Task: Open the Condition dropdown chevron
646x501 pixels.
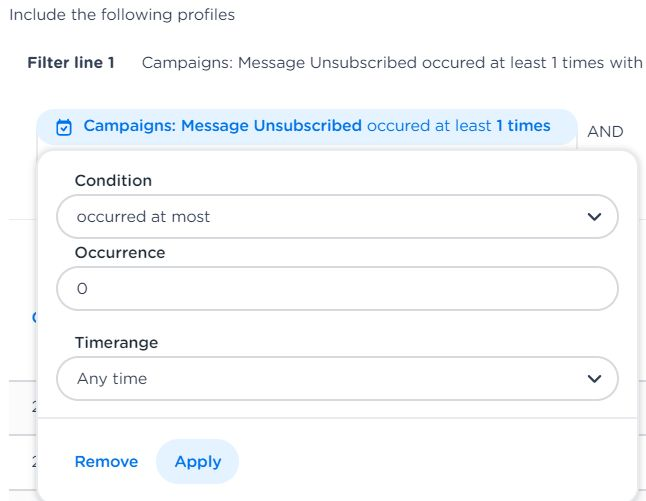Action: click(594, 216)
